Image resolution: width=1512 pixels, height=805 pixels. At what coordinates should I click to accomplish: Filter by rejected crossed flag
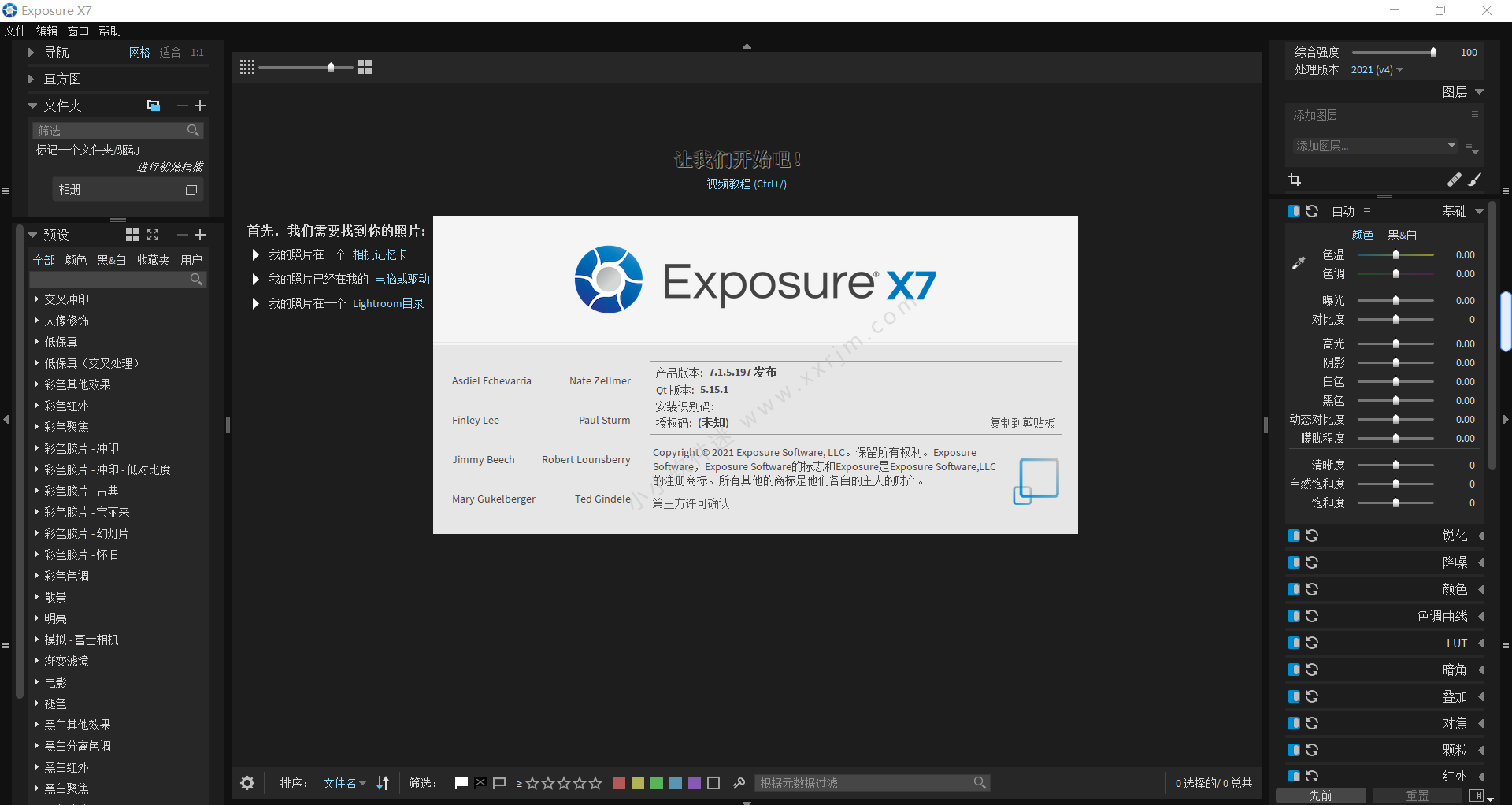(480, 783)
